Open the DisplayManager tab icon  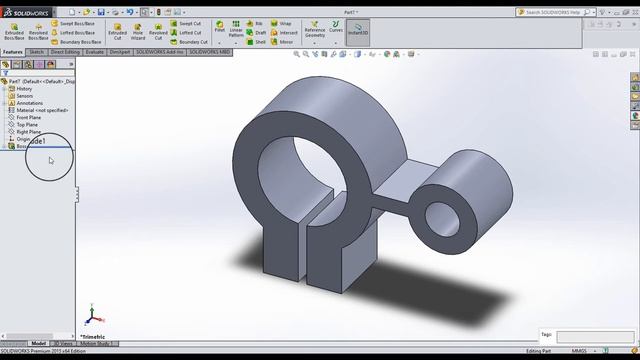tap(51, 64)
